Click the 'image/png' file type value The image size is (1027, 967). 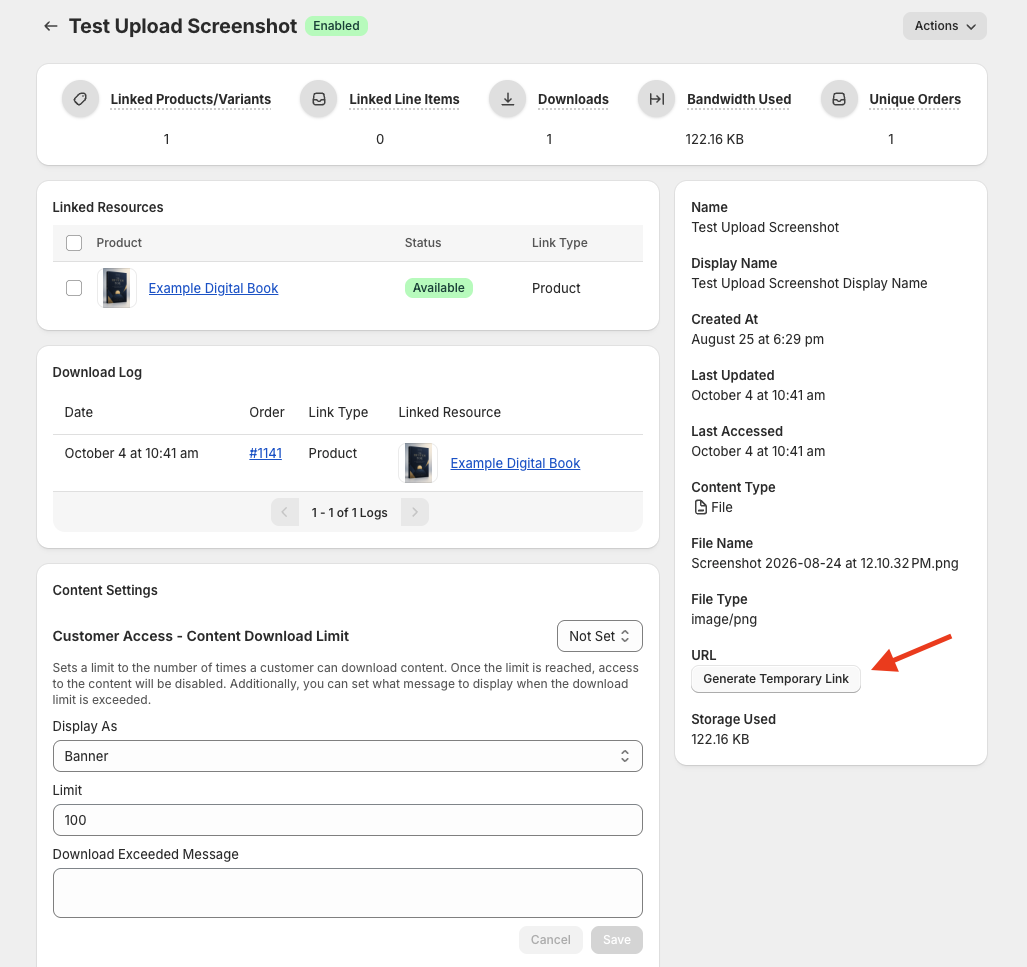(x=724, y=619)
